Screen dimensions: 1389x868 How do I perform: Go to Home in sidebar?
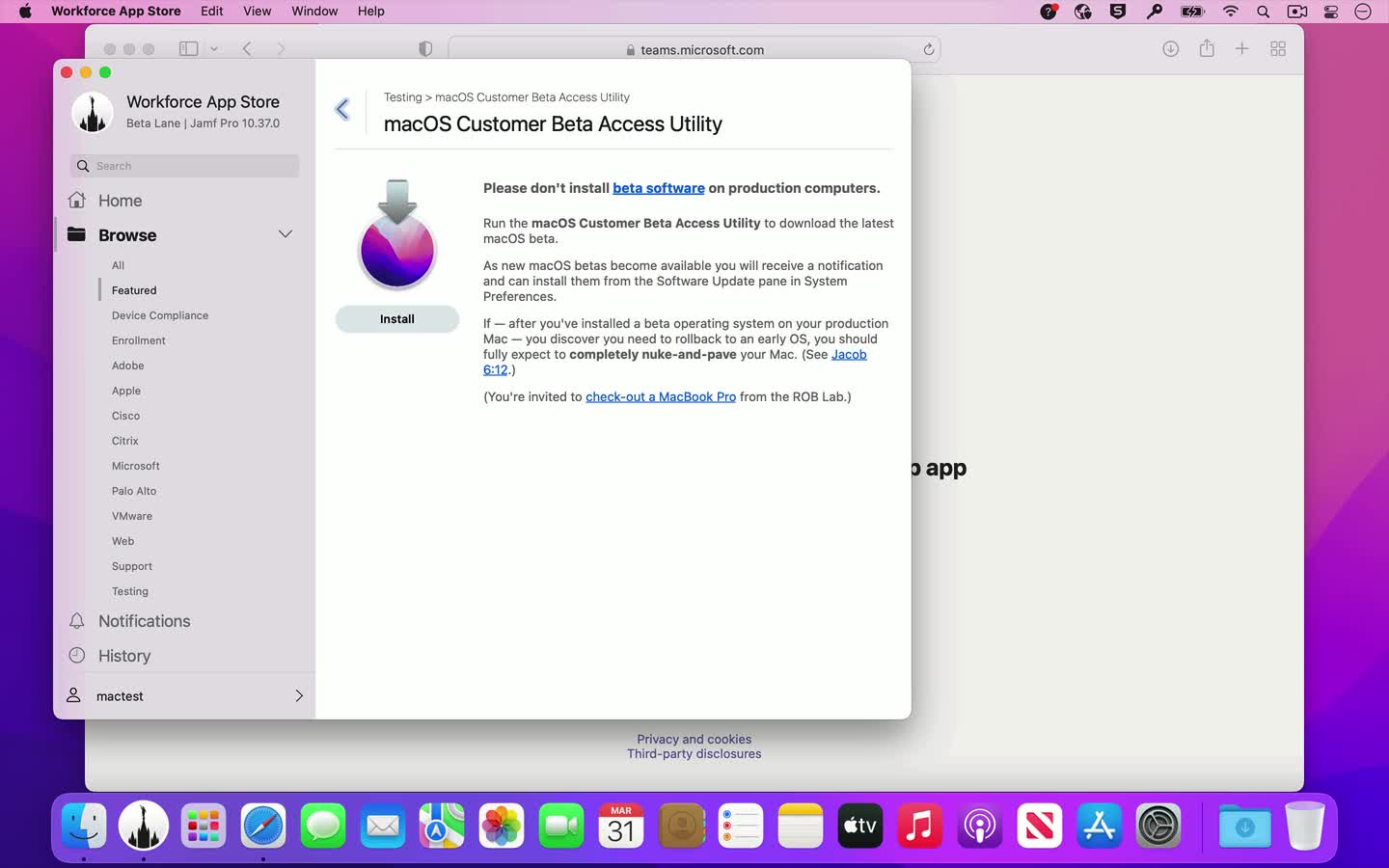[120, 201]
